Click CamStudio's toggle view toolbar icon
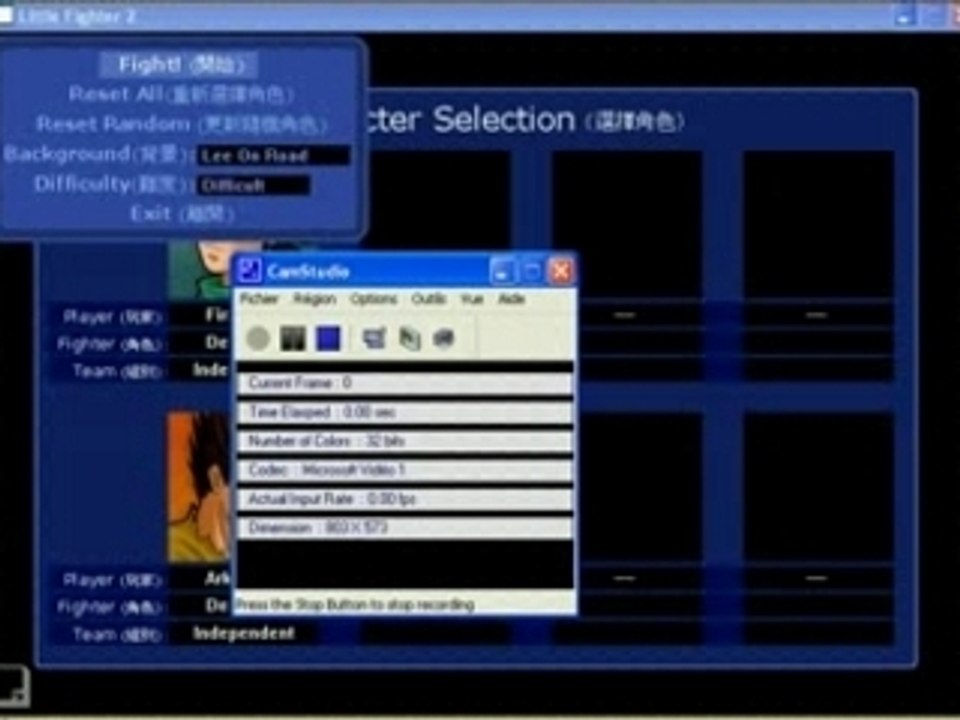The image size is (960, 720). tap(373, 338)
